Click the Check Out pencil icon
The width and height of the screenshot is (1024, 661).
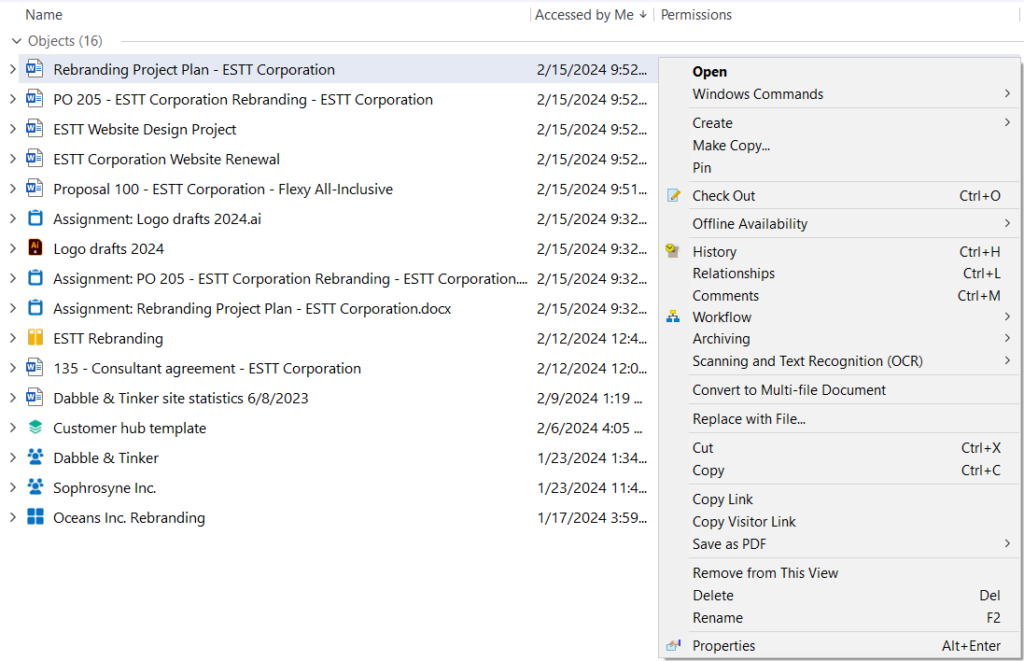coord(673,196)
